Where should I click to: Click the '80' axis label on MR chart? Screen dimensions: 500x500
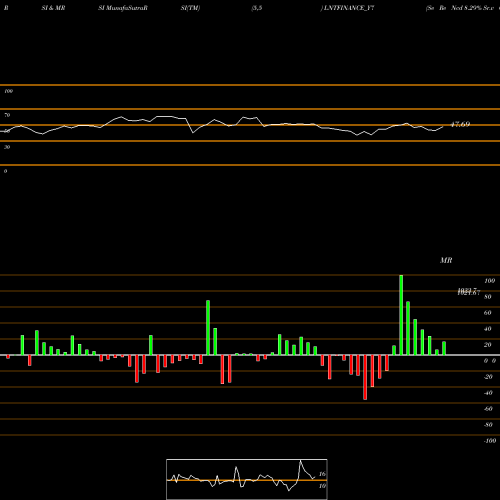pyautogui.click(x=488, y=297)
